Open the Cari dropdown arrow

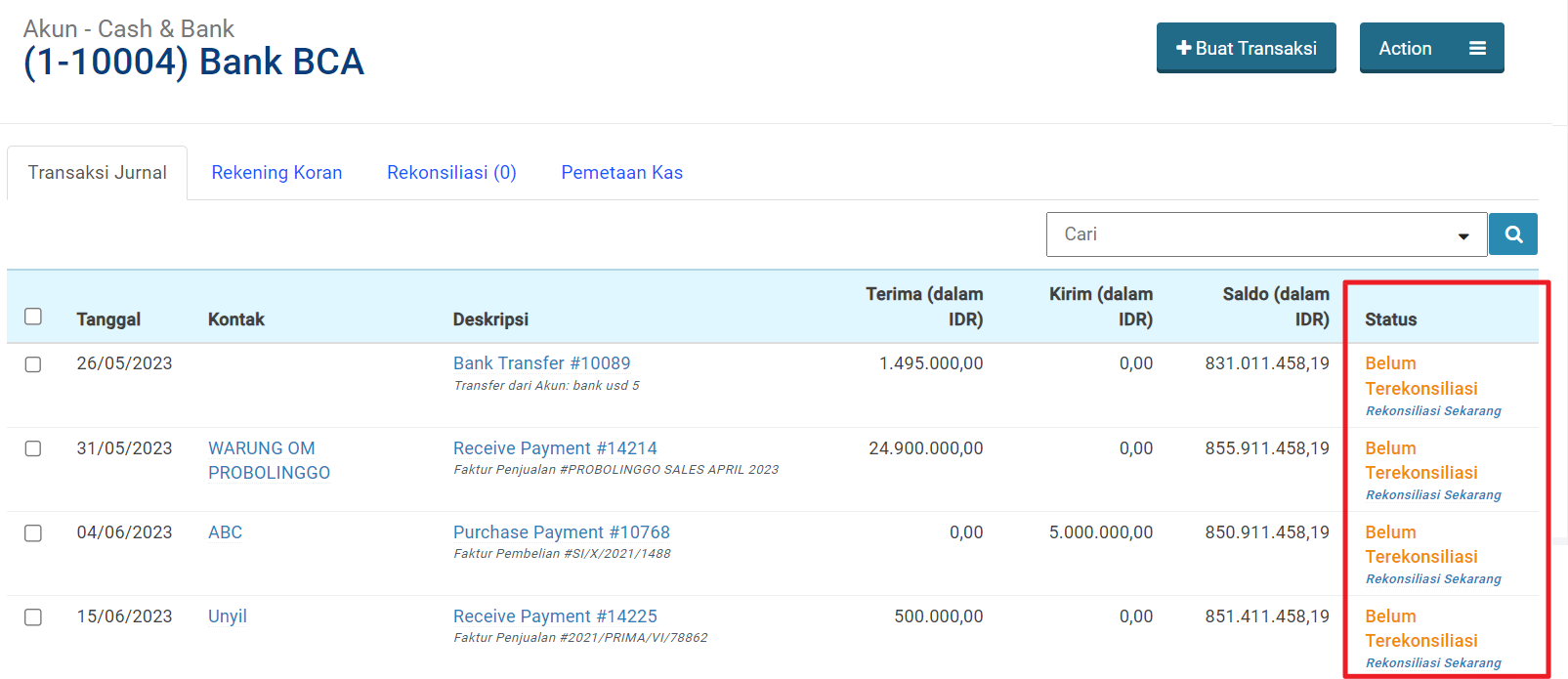click(1463, 235)
